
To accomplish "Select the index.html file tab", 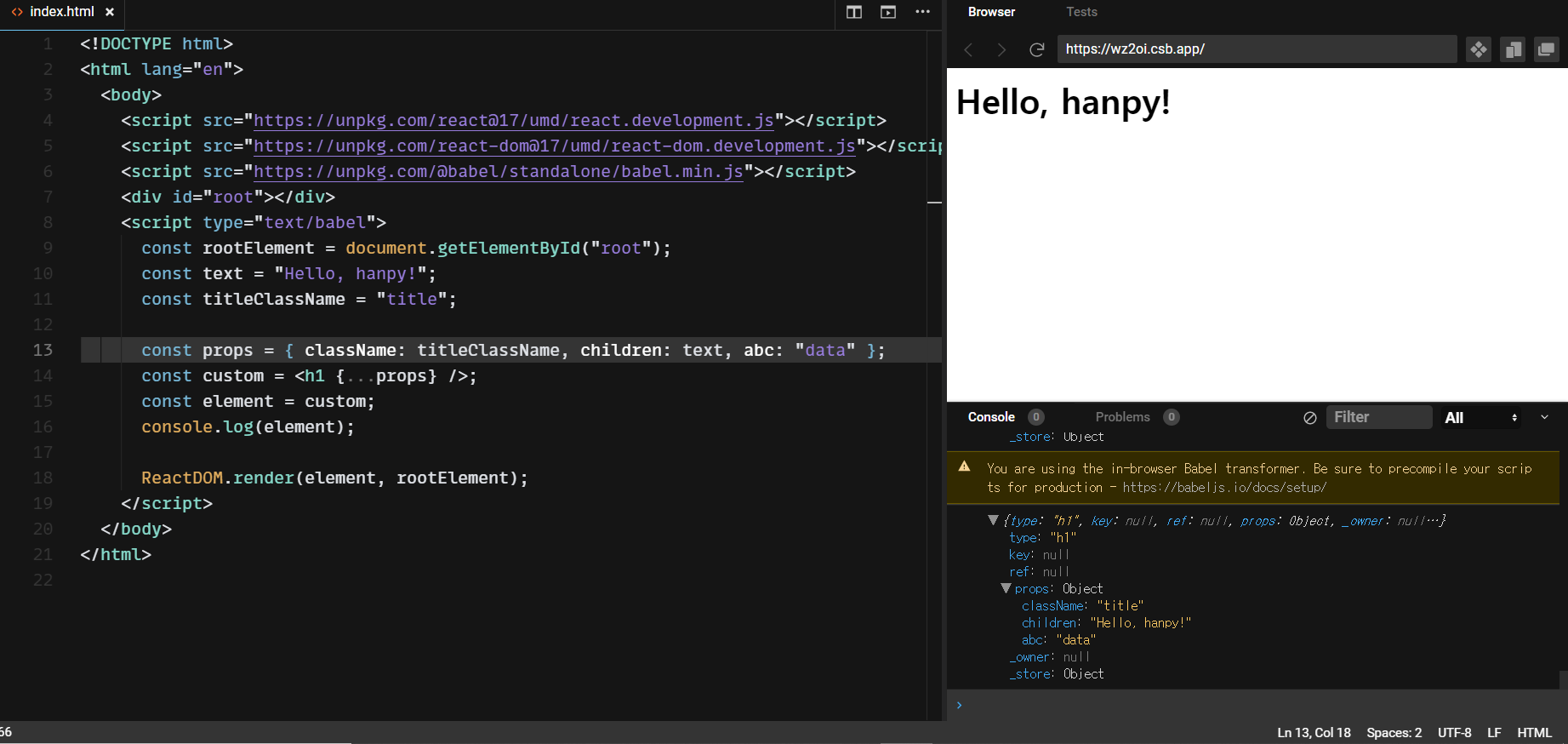I will click(62, 12).
